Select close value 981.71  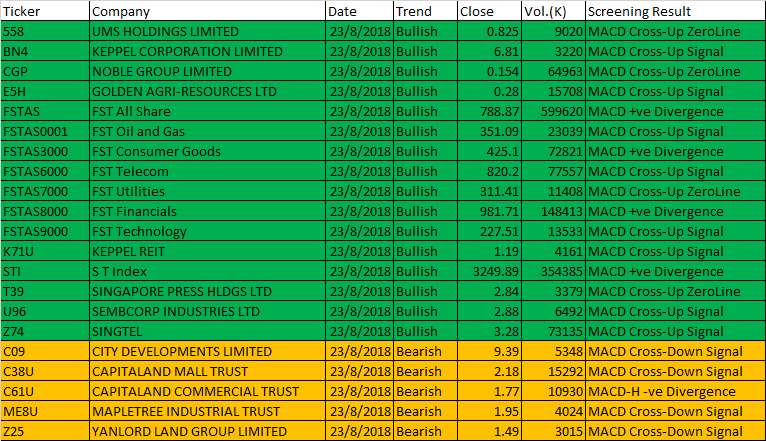(x=489, y=211)
